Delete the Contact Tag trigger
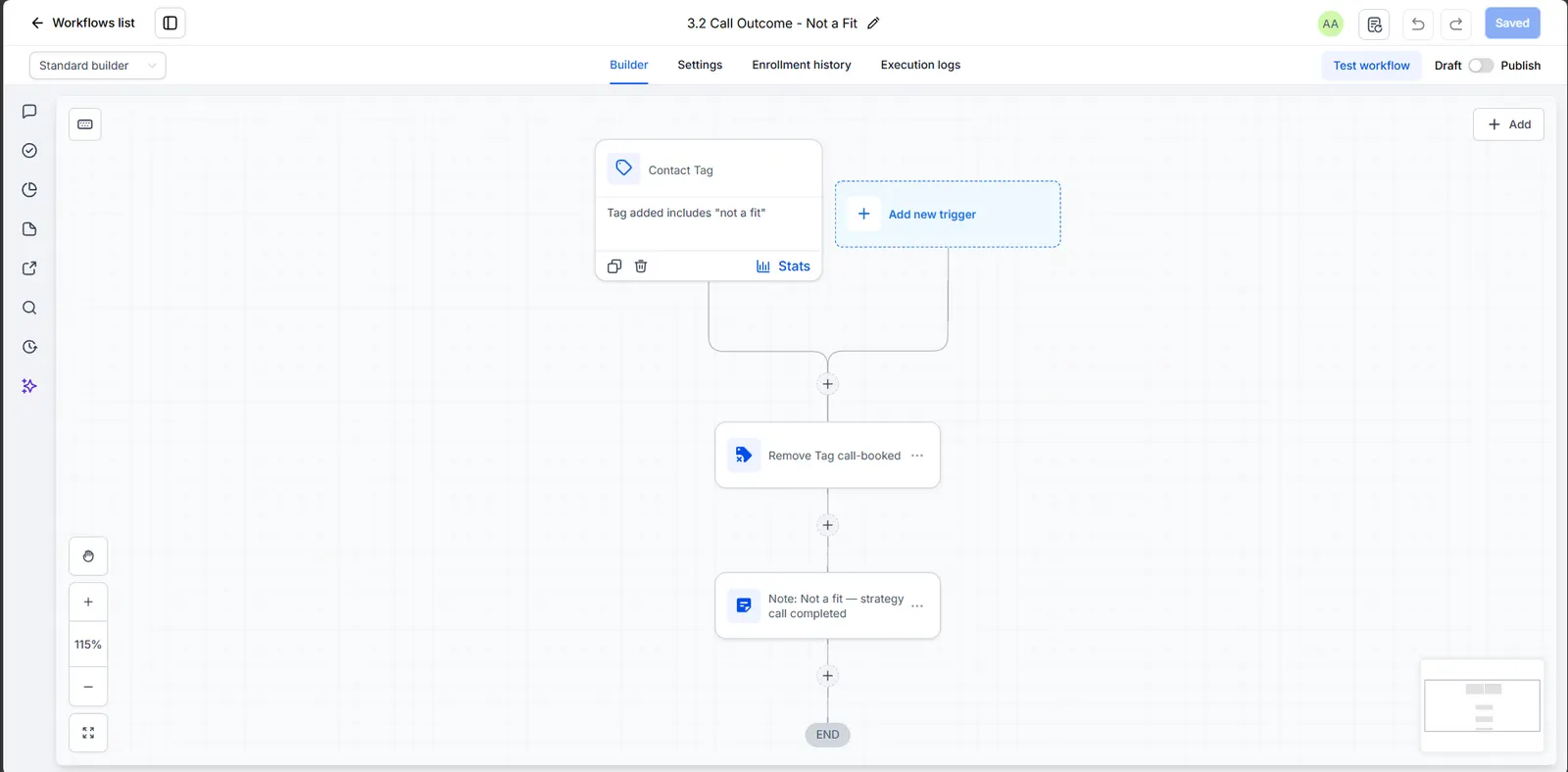Viewport: 1568px width, 772px height. (x=641, y=266)
